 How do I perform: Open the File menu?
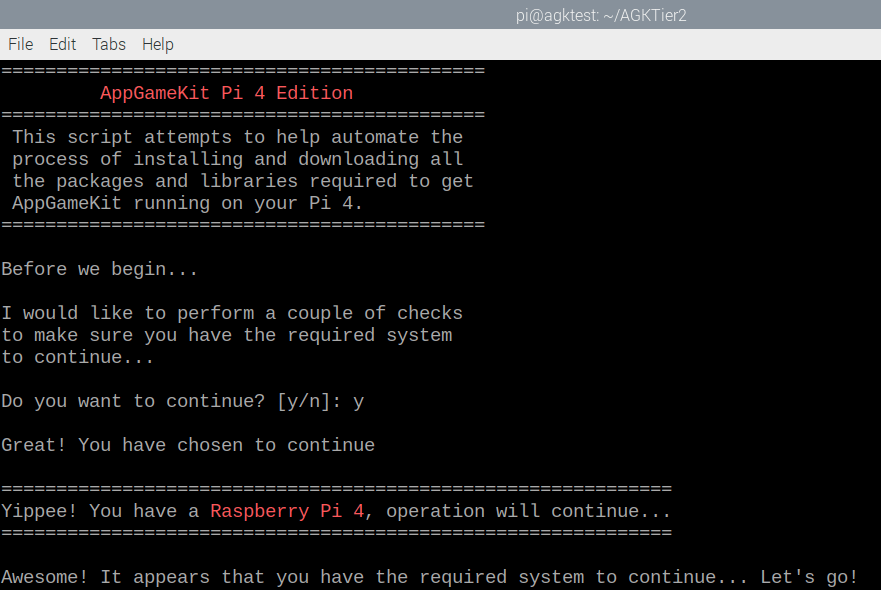point(20,44)
